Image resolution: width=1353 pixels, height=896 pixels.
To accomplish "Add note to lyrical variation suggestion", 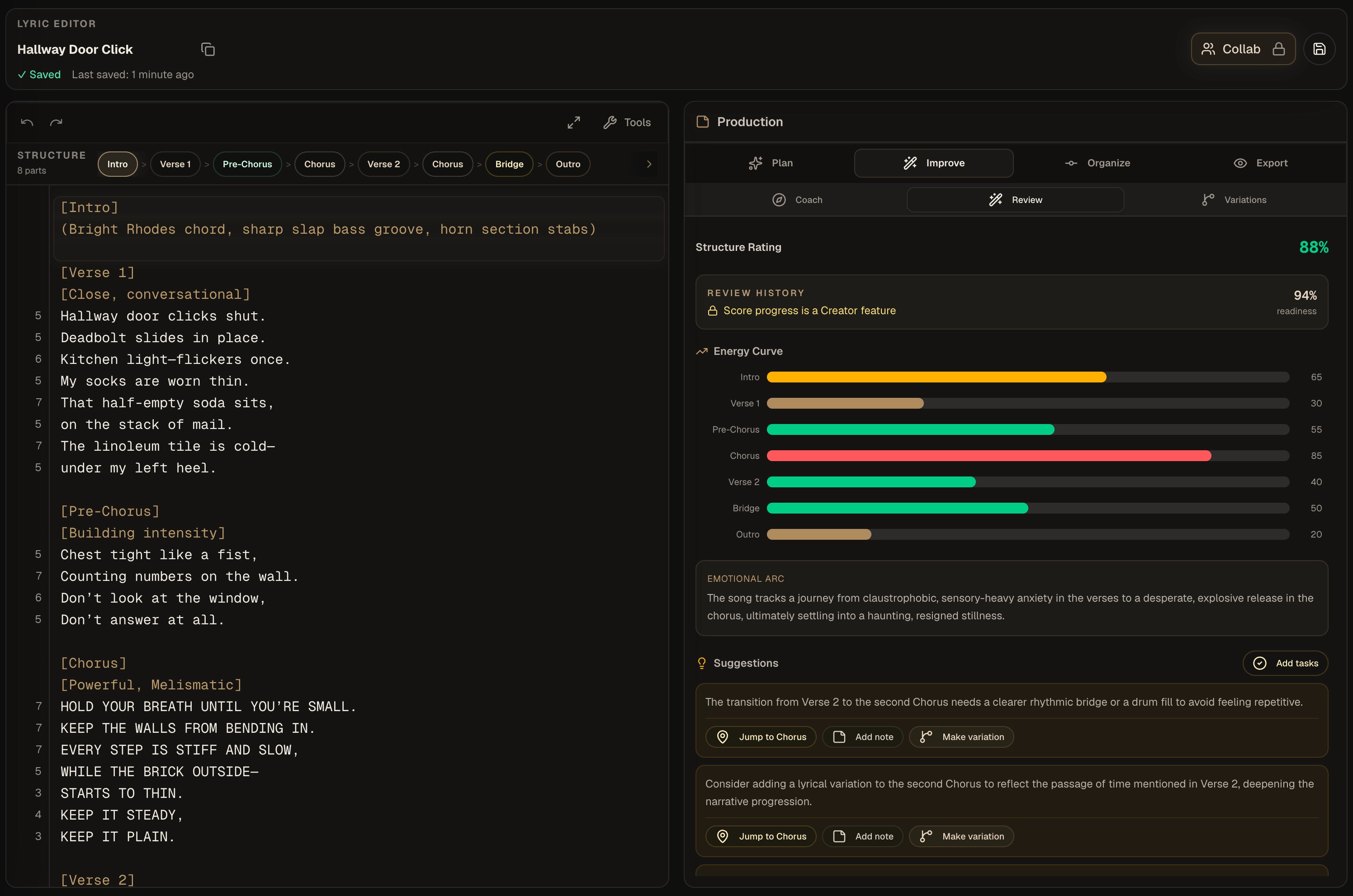I will 862,837.
